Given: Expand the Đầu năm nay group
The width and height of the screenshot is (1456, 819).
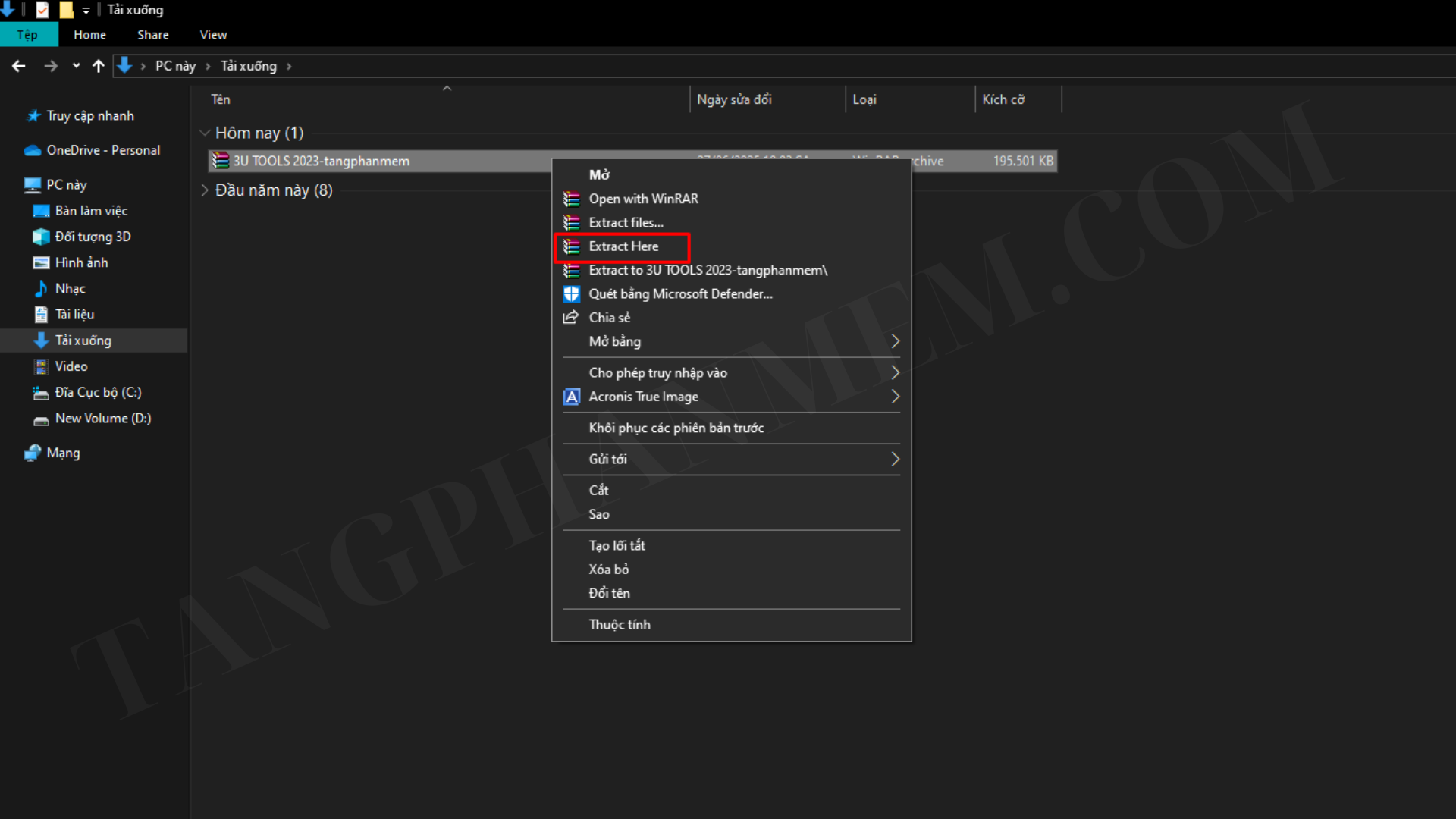Looking at the screenshot, I should [x=204, y=190].
